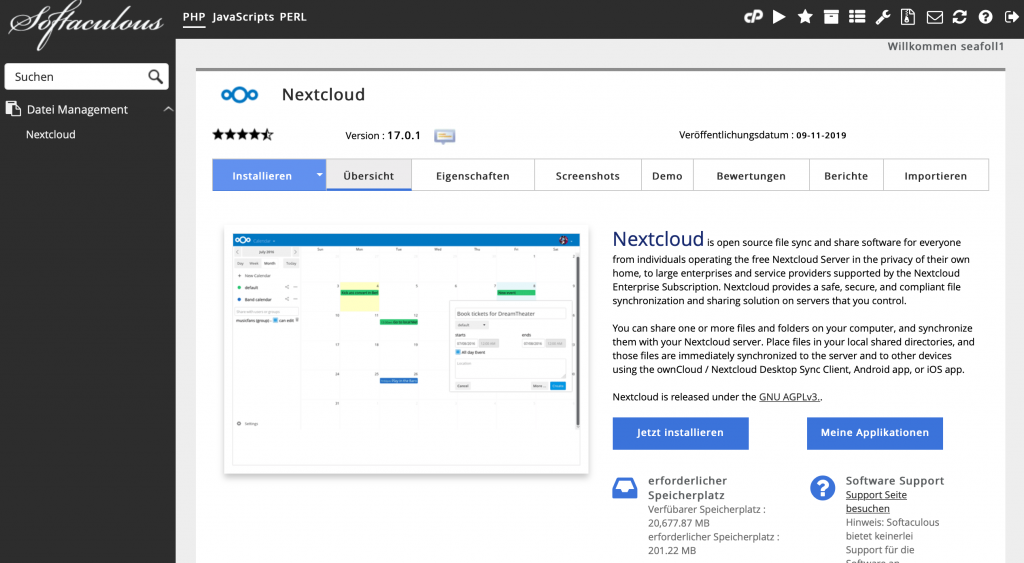
Task: Click the Datei Management label
Action: (x=77, y=110)
